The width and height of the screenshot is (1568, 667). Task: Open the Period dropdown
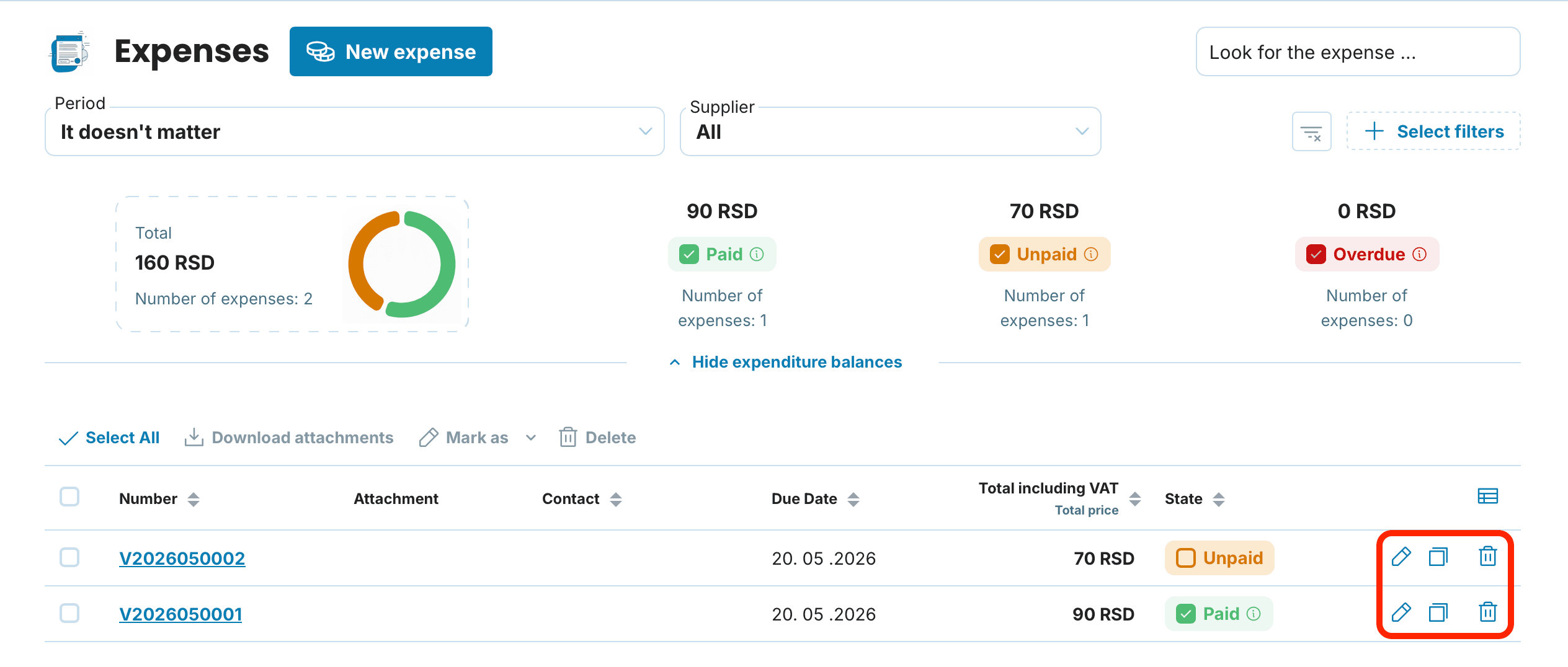(355, 131)
